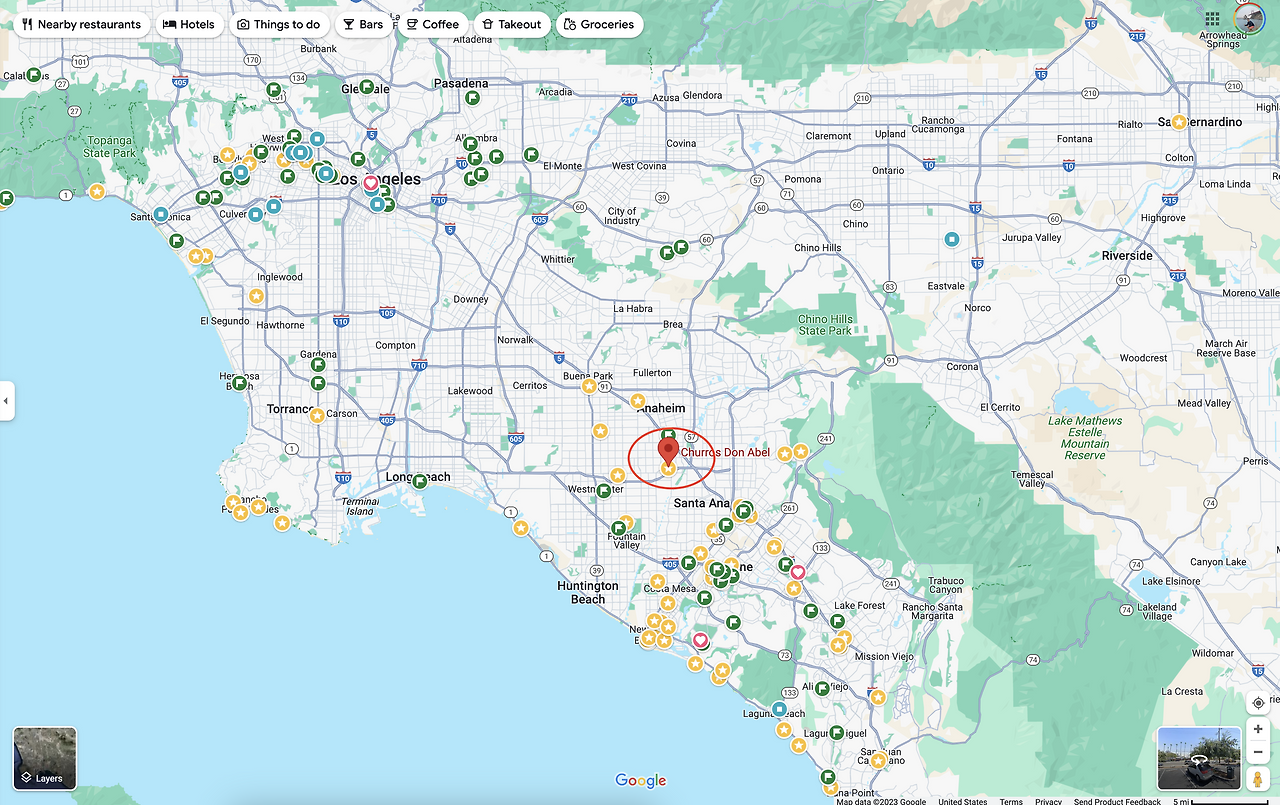Click the Compton city label
This screenshot has width=1280, height=805.
395,346
